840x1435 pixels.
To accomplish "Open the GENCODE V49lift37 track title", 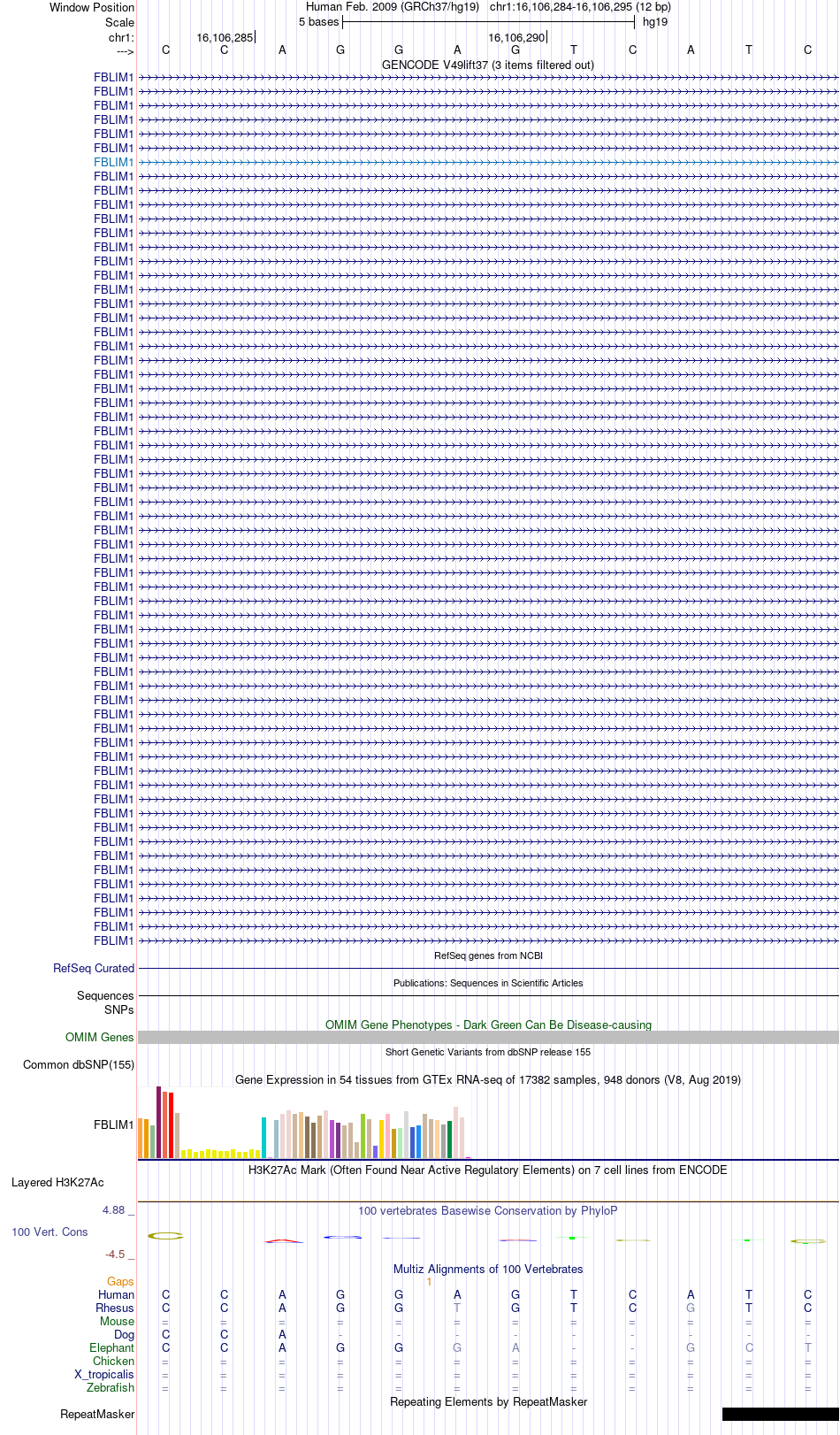I will click(x=488, y=65).
